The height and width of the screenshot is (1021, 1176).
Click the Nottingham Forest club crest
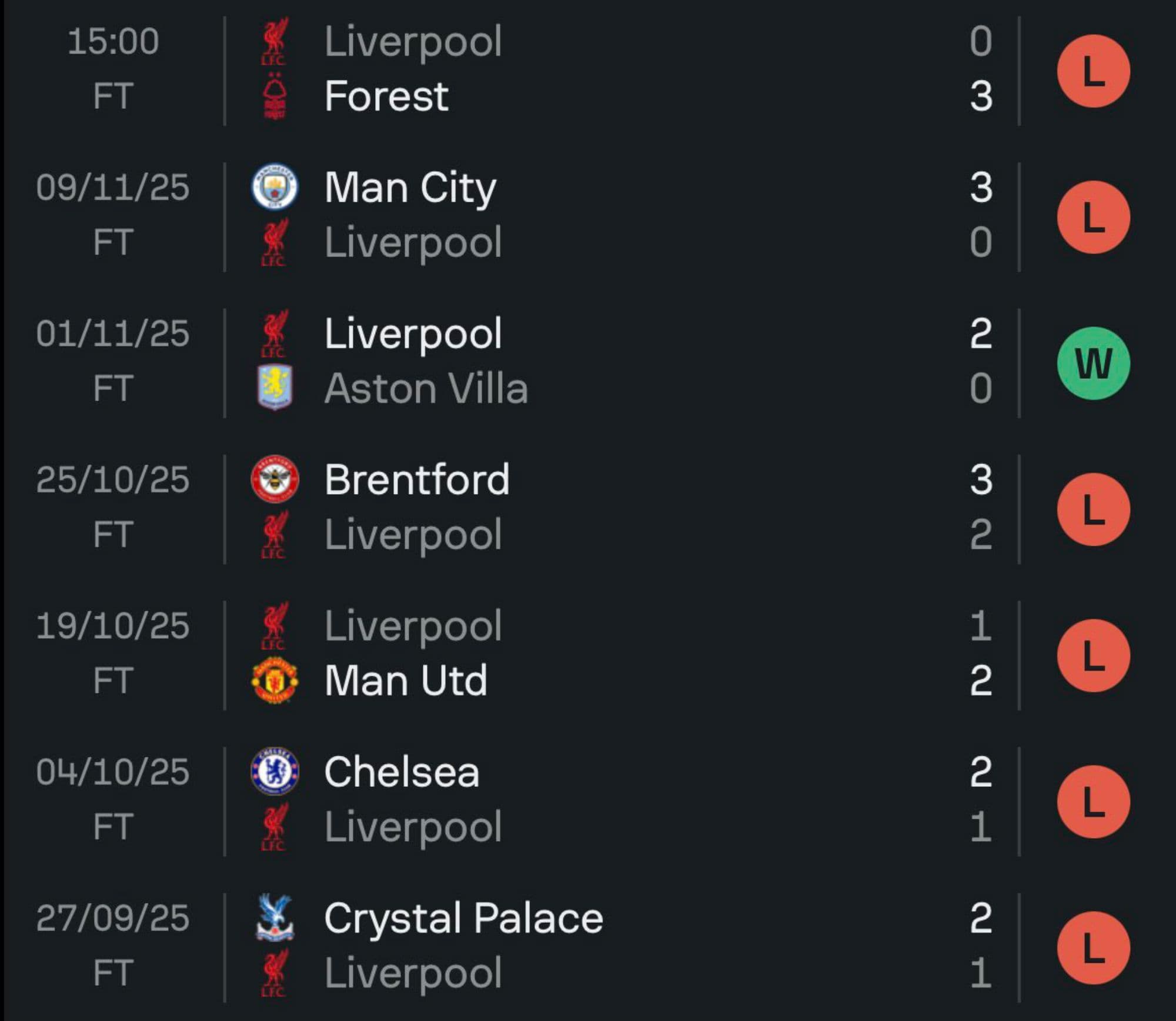point(275,96)
